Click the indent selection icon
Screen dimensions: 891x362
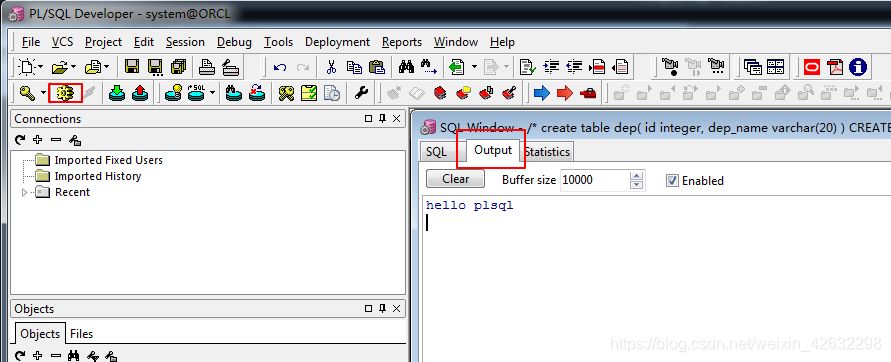click(551, 67)
